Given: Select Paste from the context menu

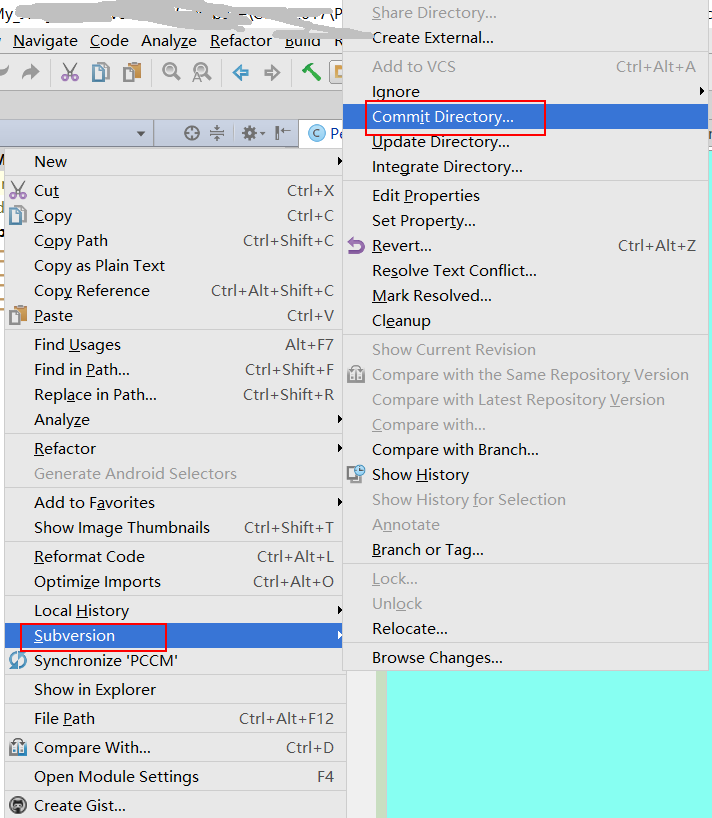Looking at the screenshot, I should click(174, 316).
